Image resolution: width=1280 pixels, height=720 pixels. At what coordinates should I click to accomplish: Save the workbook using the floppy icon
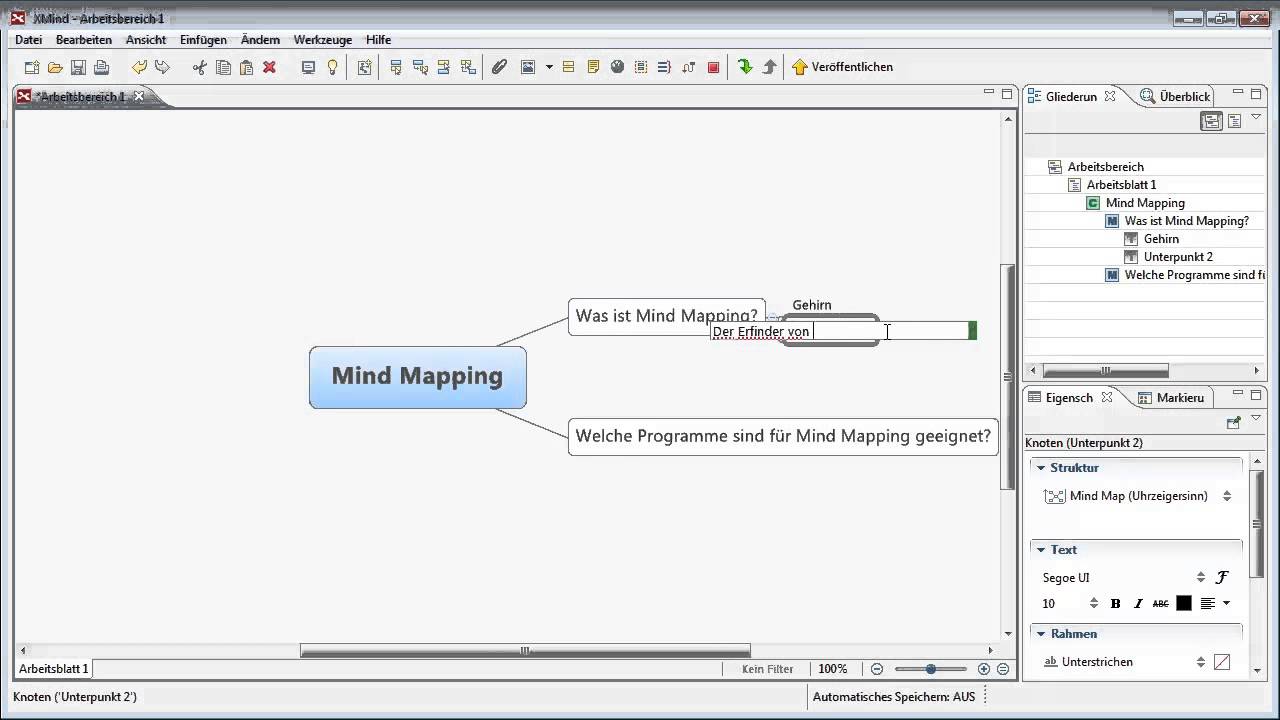click(78, 67)
